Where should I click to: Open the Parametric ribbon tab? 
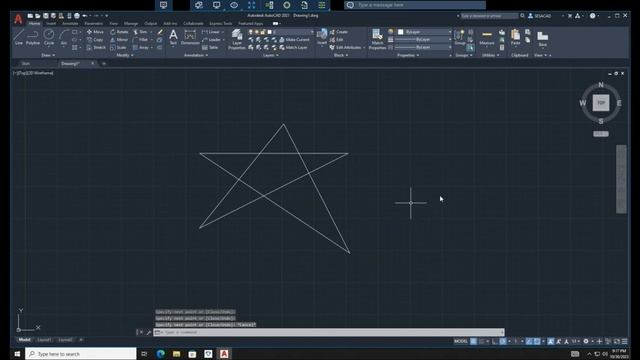[x=94, y=24]
